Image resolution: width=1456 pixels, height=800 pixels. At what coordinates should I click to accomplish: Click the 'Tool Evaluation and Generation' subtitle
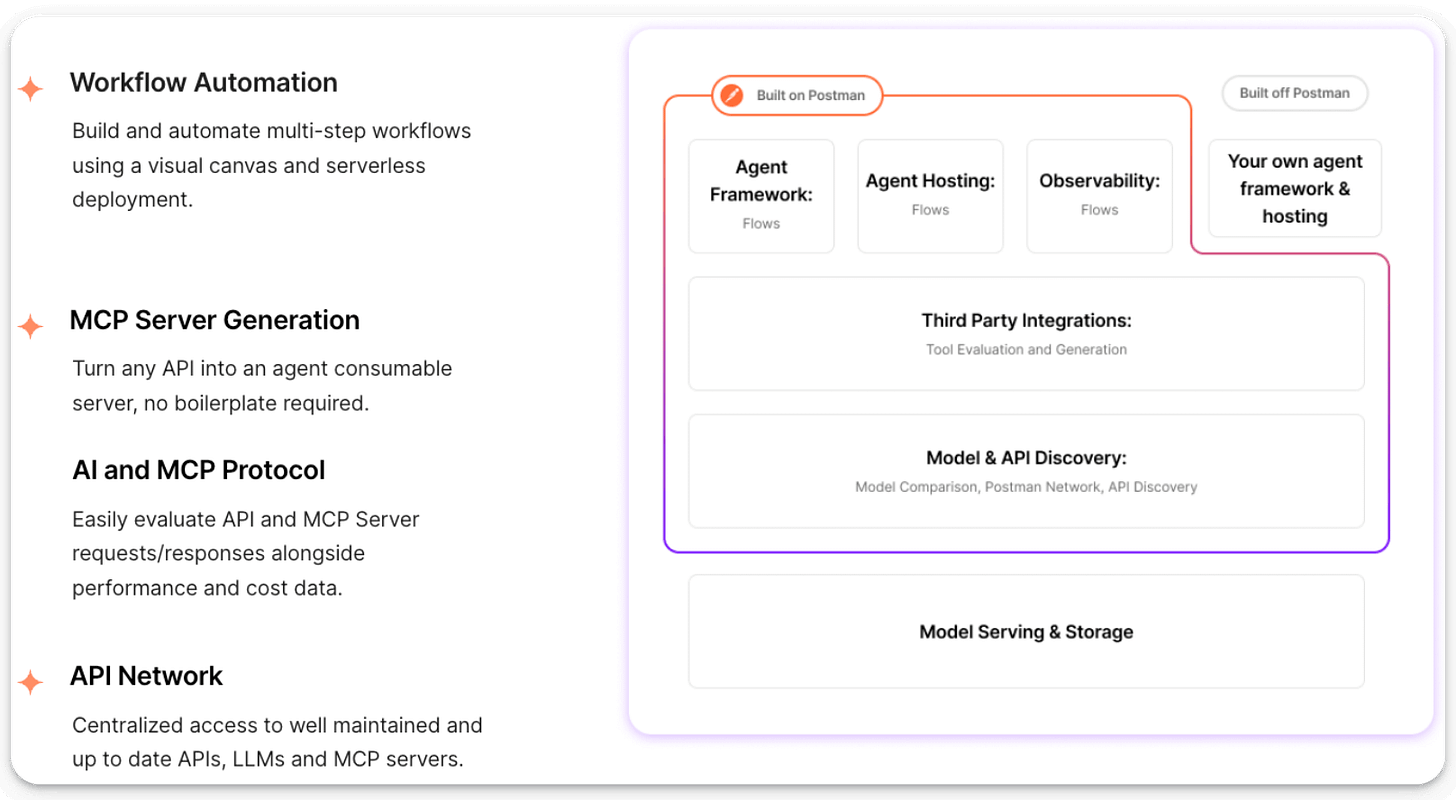[x=1026, y=350]
